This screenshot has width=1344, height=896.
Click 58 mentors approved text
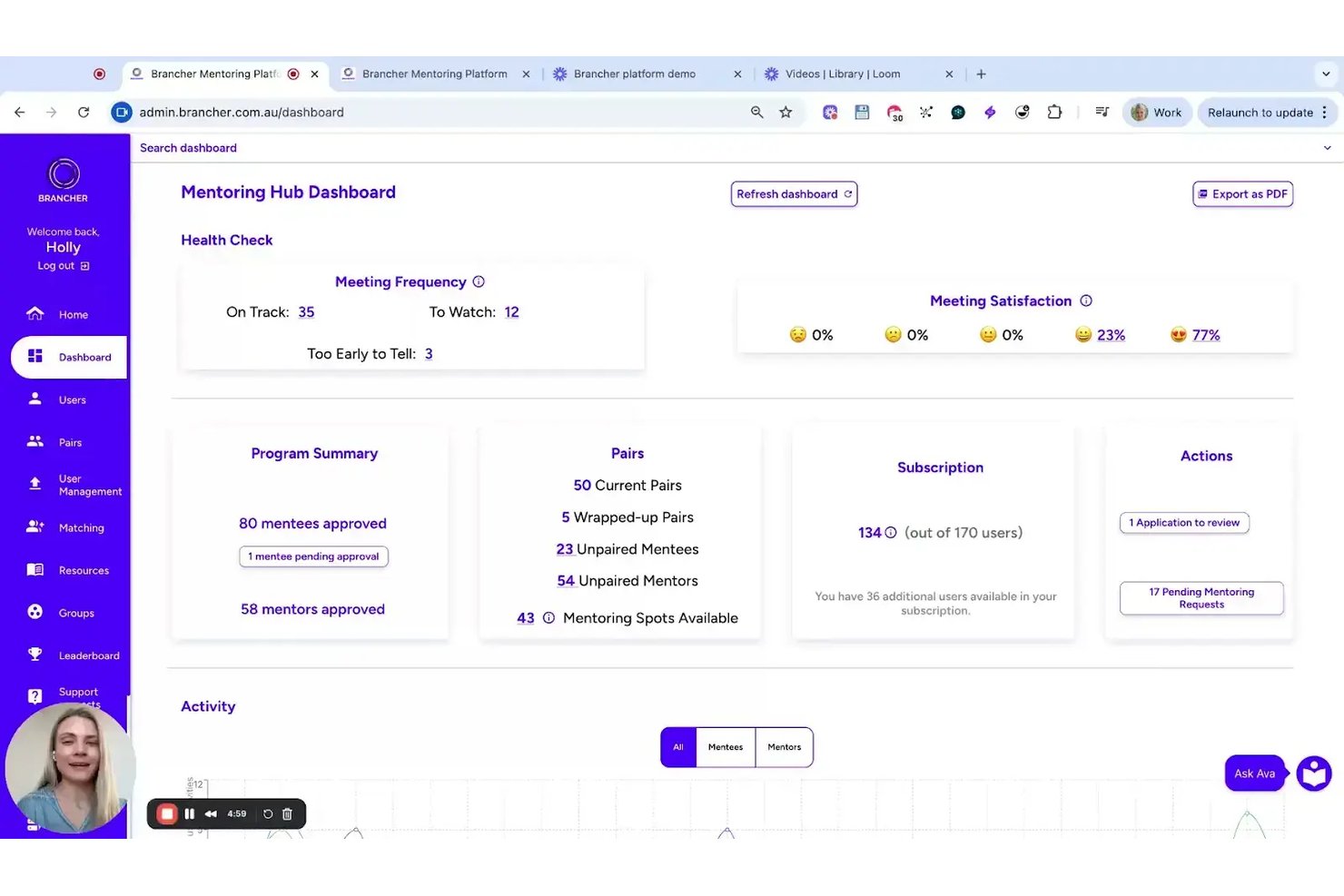pyautogui.click(x=312, y=609)
